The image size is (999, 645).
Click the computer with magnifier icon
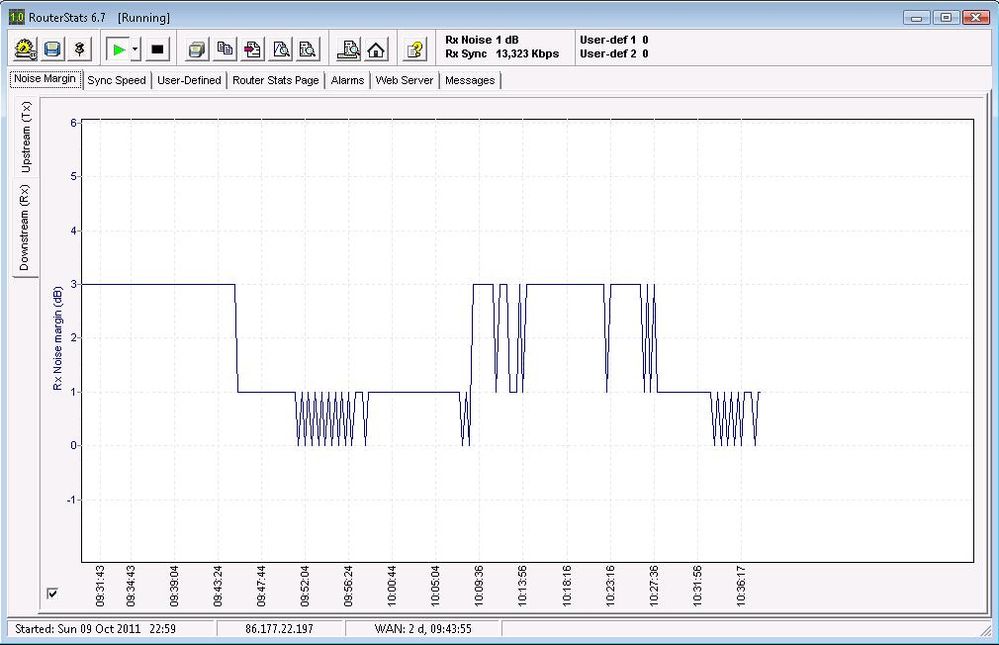point(348,48)
